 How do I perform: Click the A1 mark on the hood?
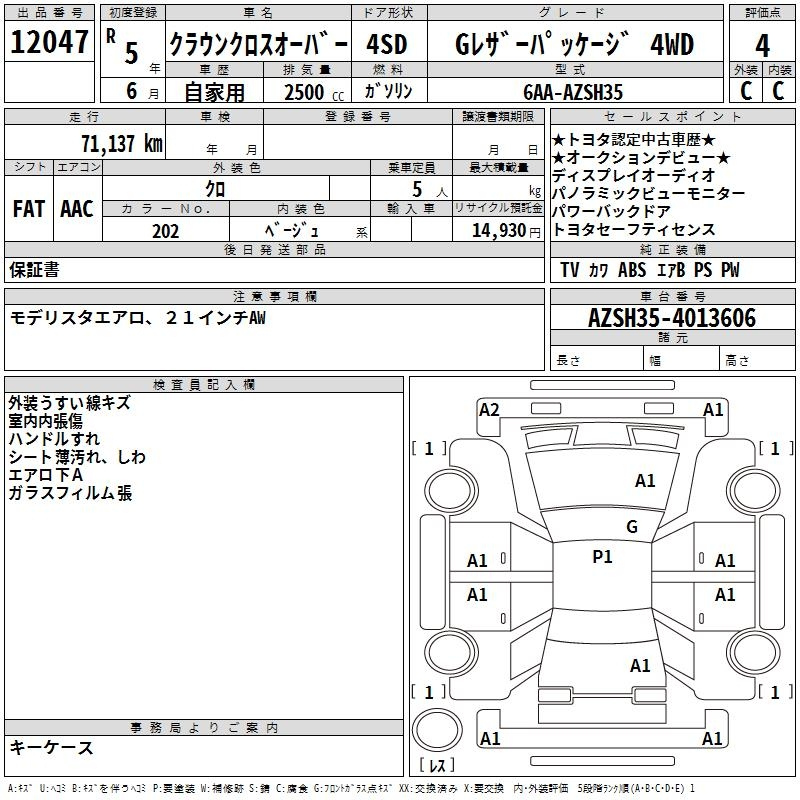[x=645, y=481]
